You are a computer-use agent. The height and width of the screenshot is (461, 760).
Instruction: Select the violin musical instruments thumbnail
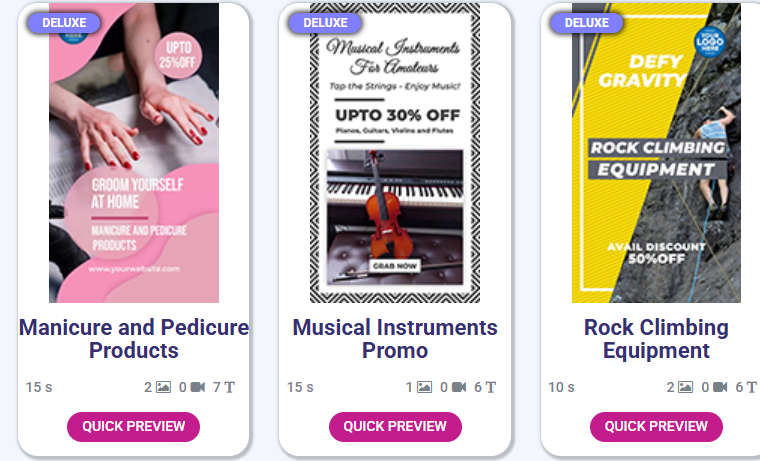click(395, 153)
